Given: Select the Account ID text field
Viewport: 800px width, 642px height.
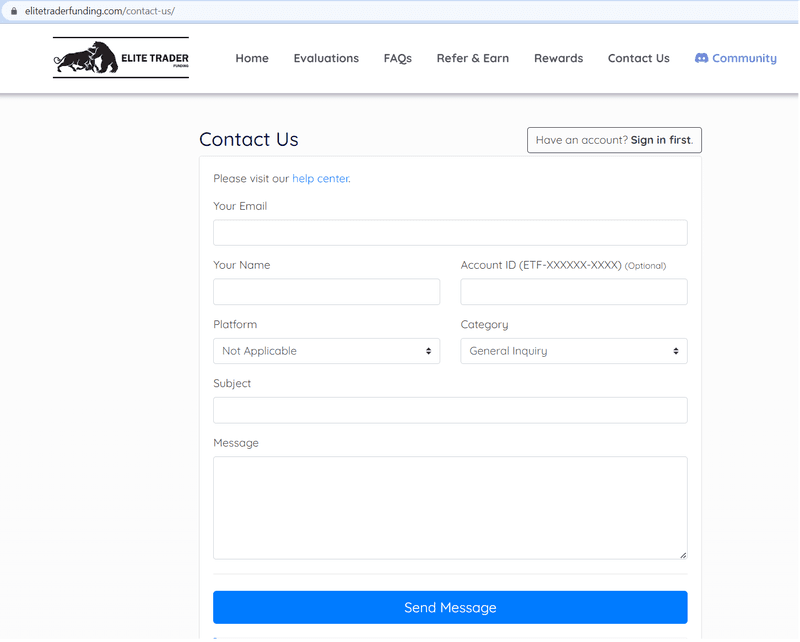Looking at the screenshot, I should pos(574,292).
